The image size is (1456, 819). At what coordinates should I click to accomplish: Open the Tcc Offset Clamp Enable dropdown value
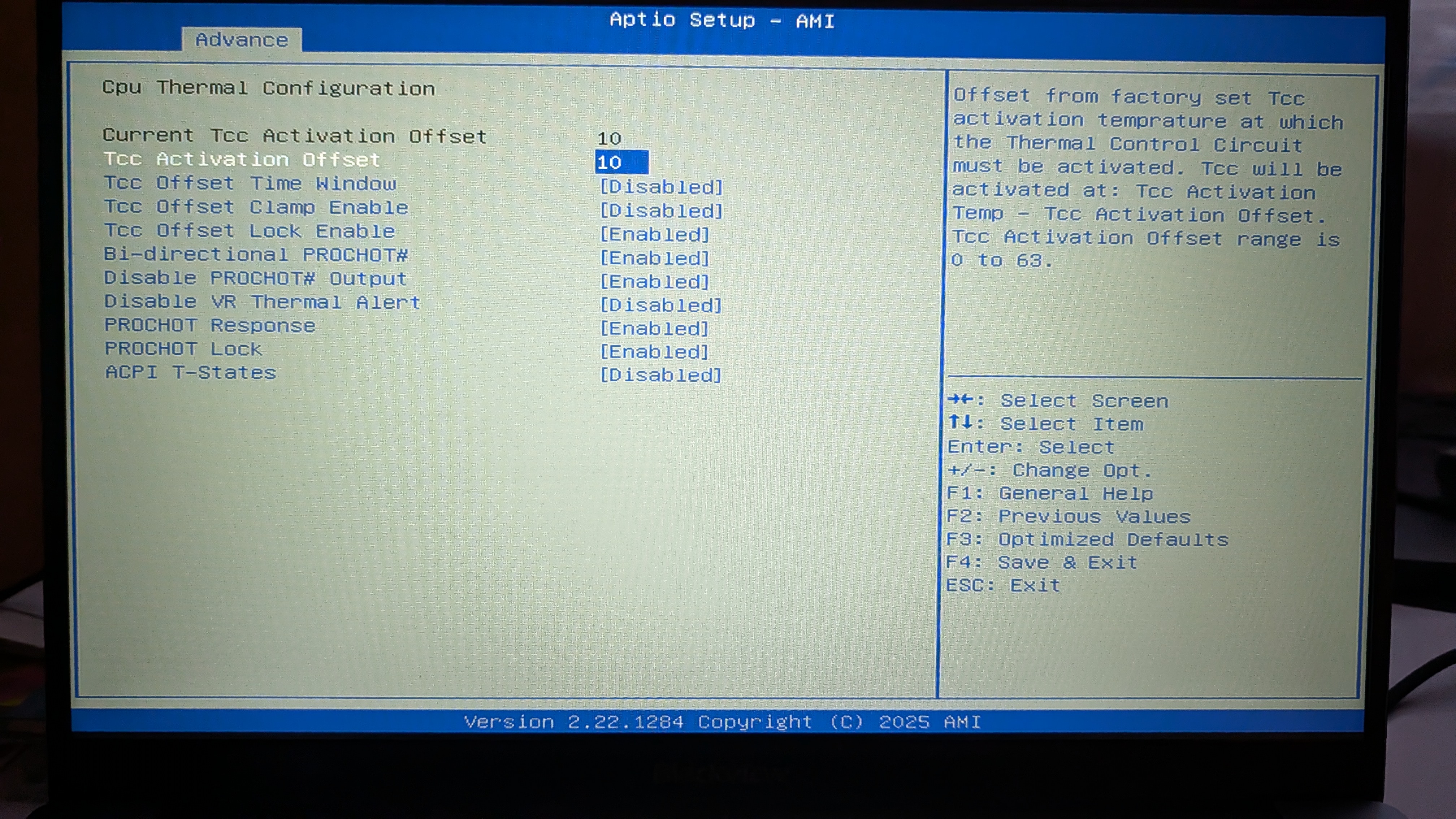[x=661, y=210]
